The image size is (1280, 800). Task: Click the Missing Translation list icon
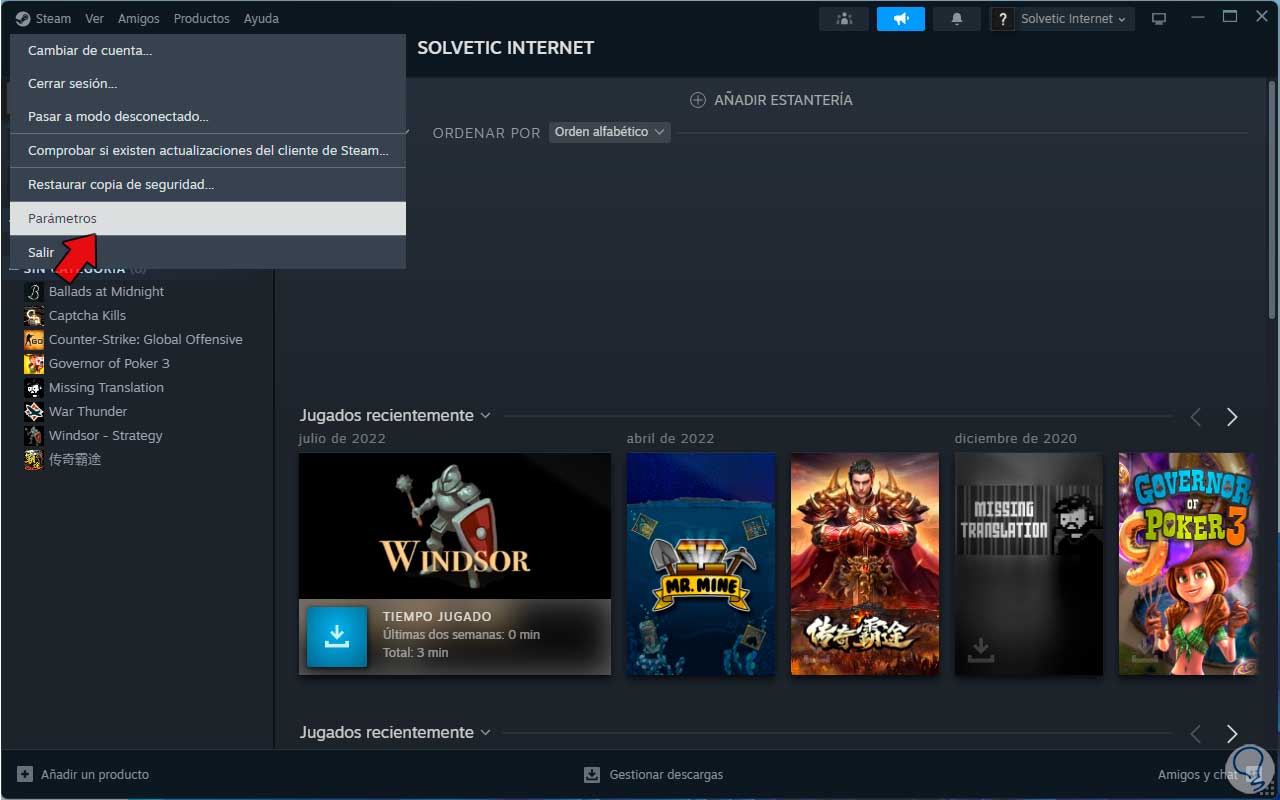[x=34, y=388]
